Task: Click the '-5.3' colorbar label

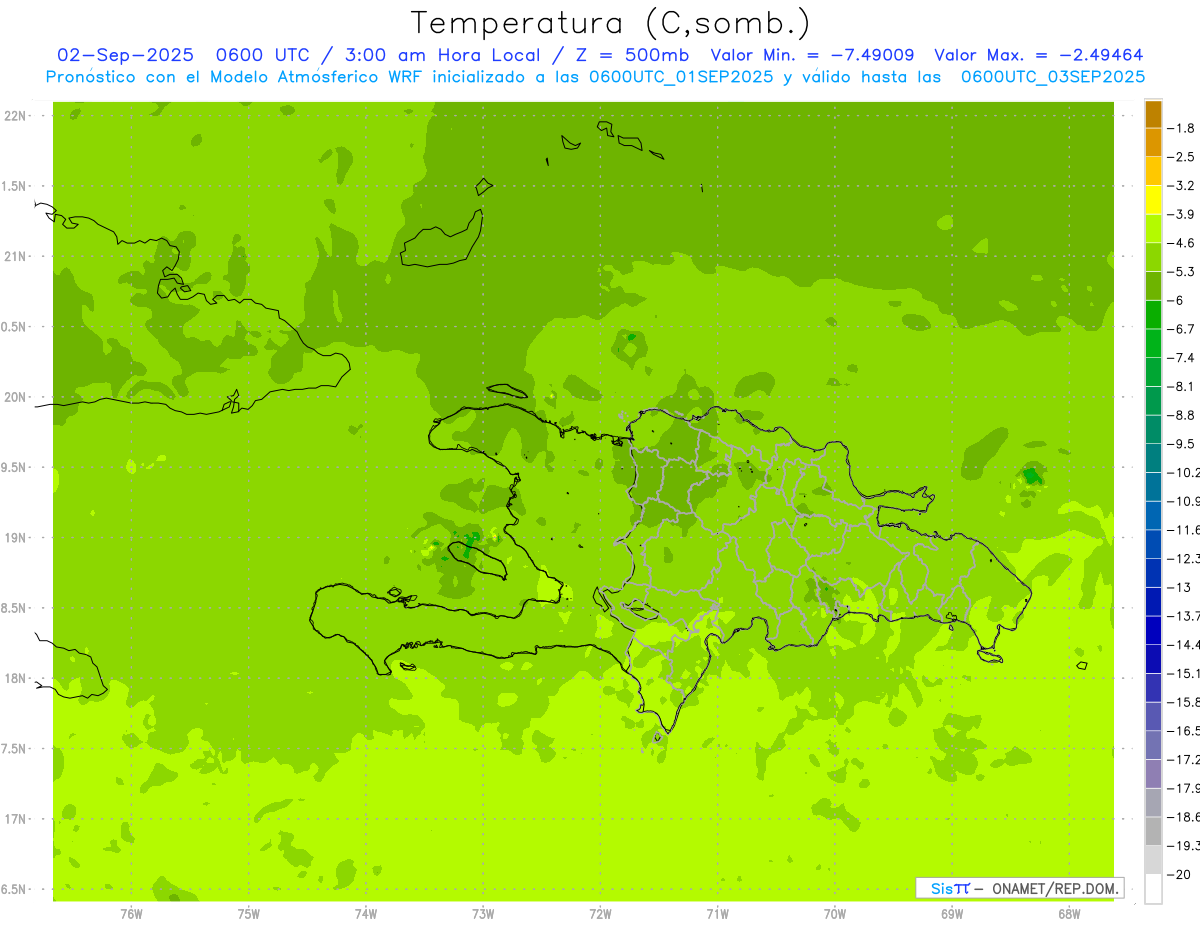Action: click(x=1181, y=272)
